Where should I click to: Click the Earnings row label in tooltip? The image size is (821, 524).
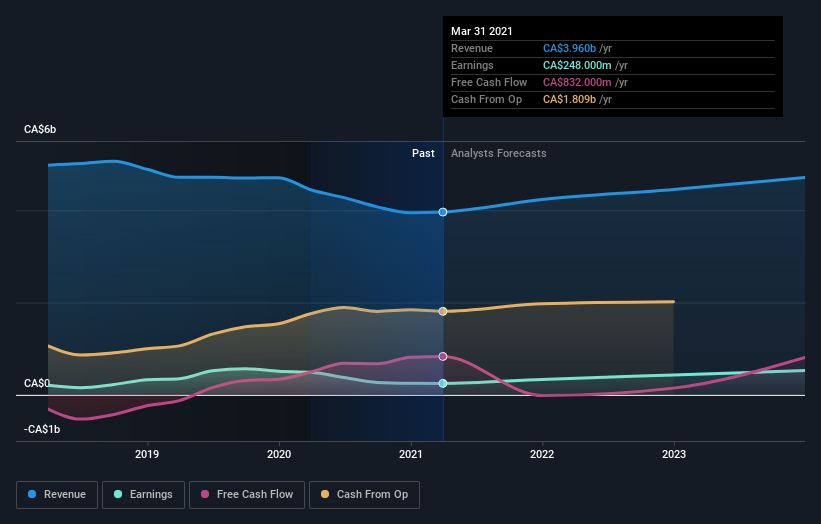coord(472,65)
